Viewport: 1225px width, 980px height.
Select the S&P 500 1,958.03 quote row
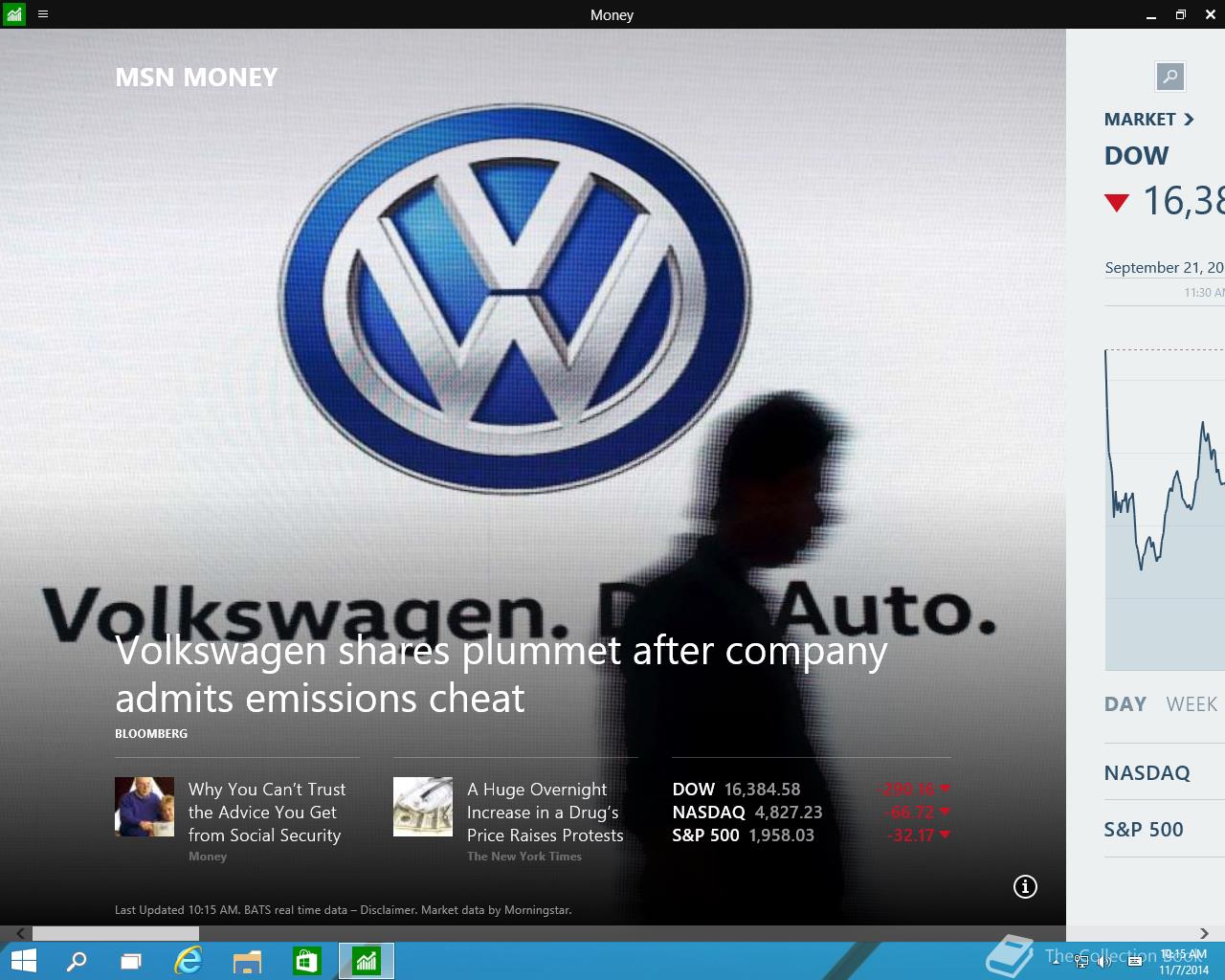[812, 835]
